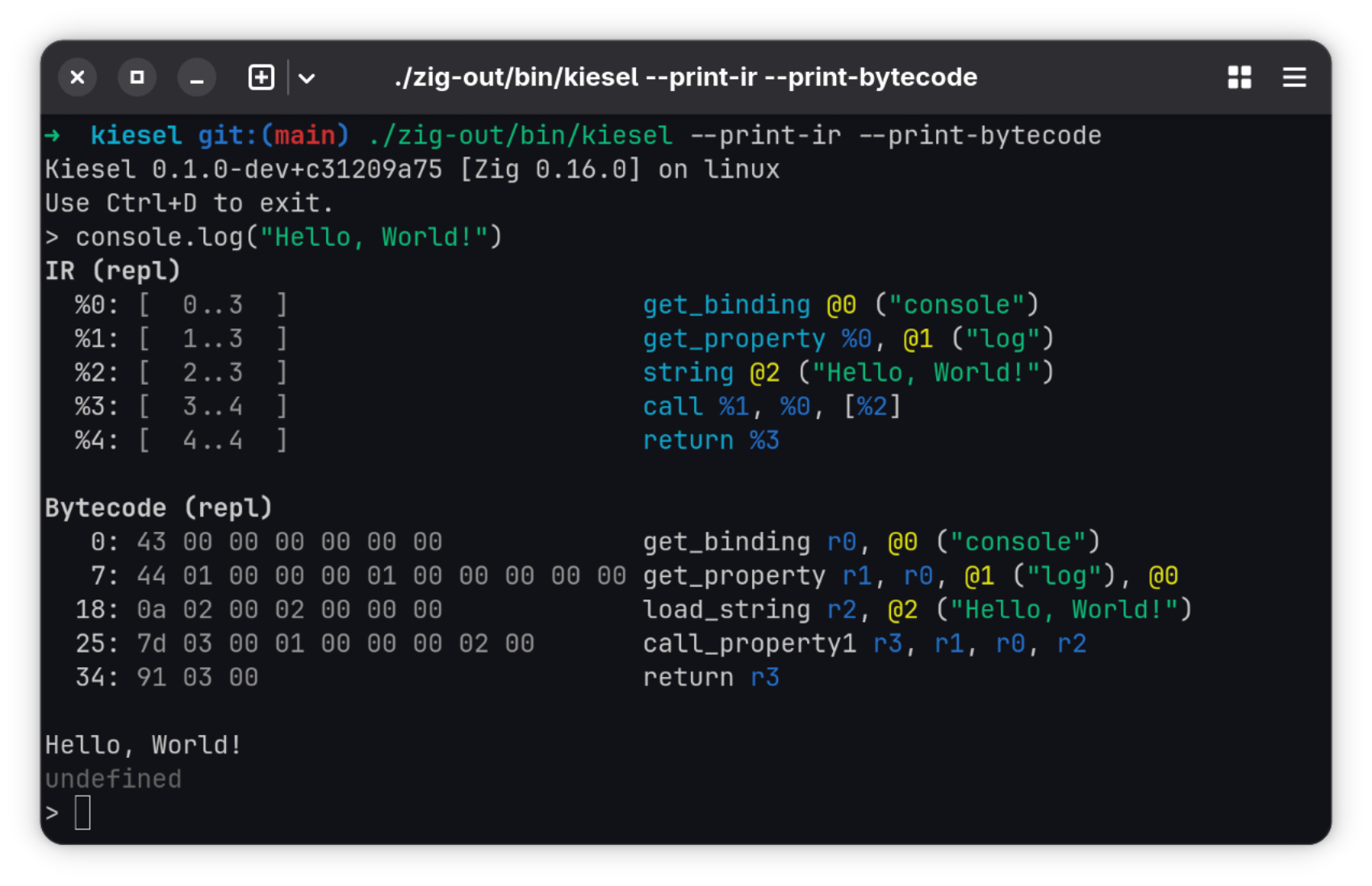Click the Hello, World! output line

tap(142, 744)
